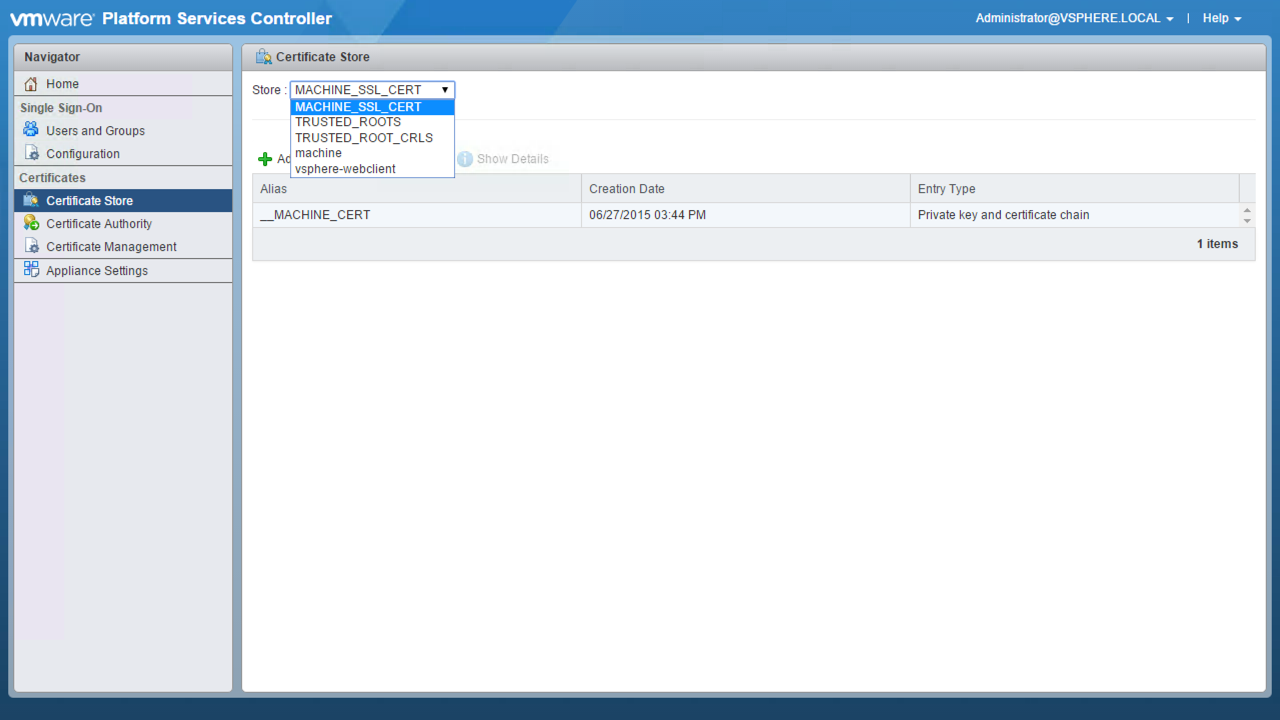Open the Help menu
Viewport: 1280px width, 720px height.
pos(1221,18)
